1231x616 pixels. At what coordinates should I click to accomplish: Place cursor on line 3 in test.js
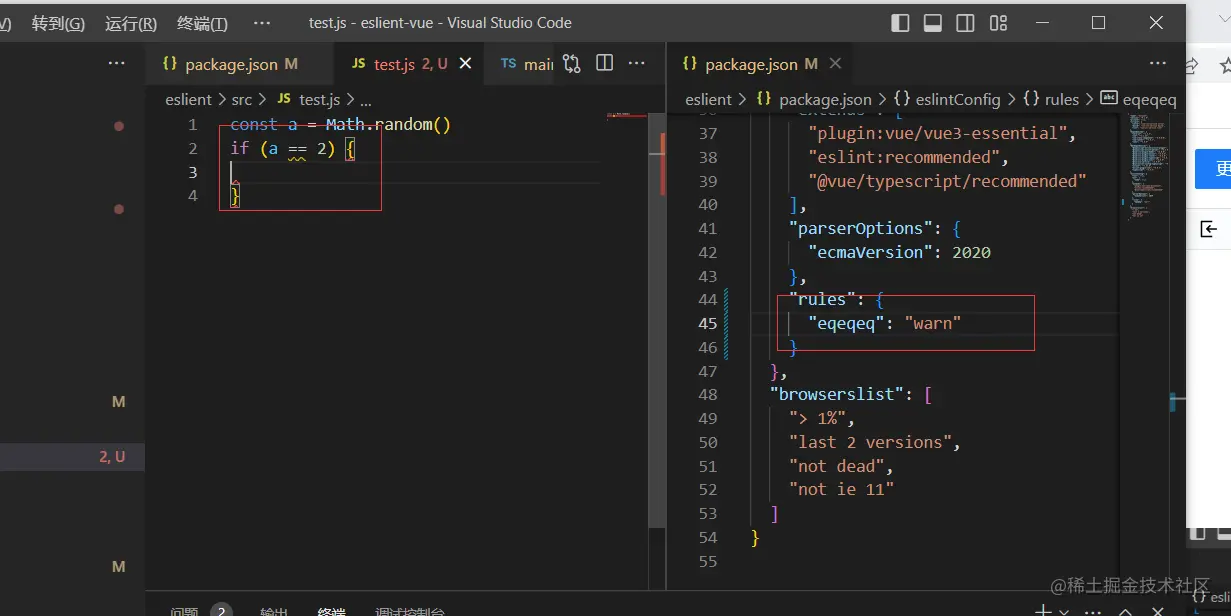[x=400, y=172]
